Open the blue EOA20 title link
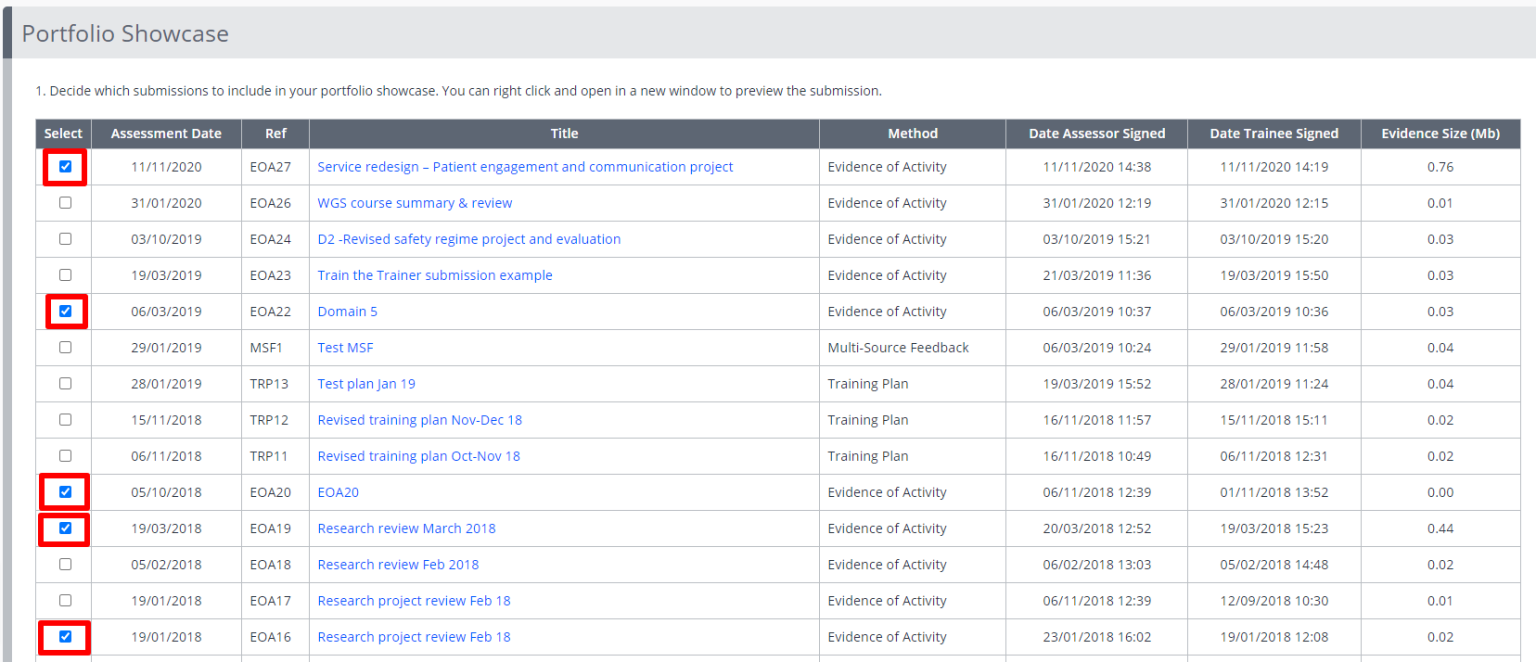This screenshot has height=662, width=1536. [x=338, y=492]
